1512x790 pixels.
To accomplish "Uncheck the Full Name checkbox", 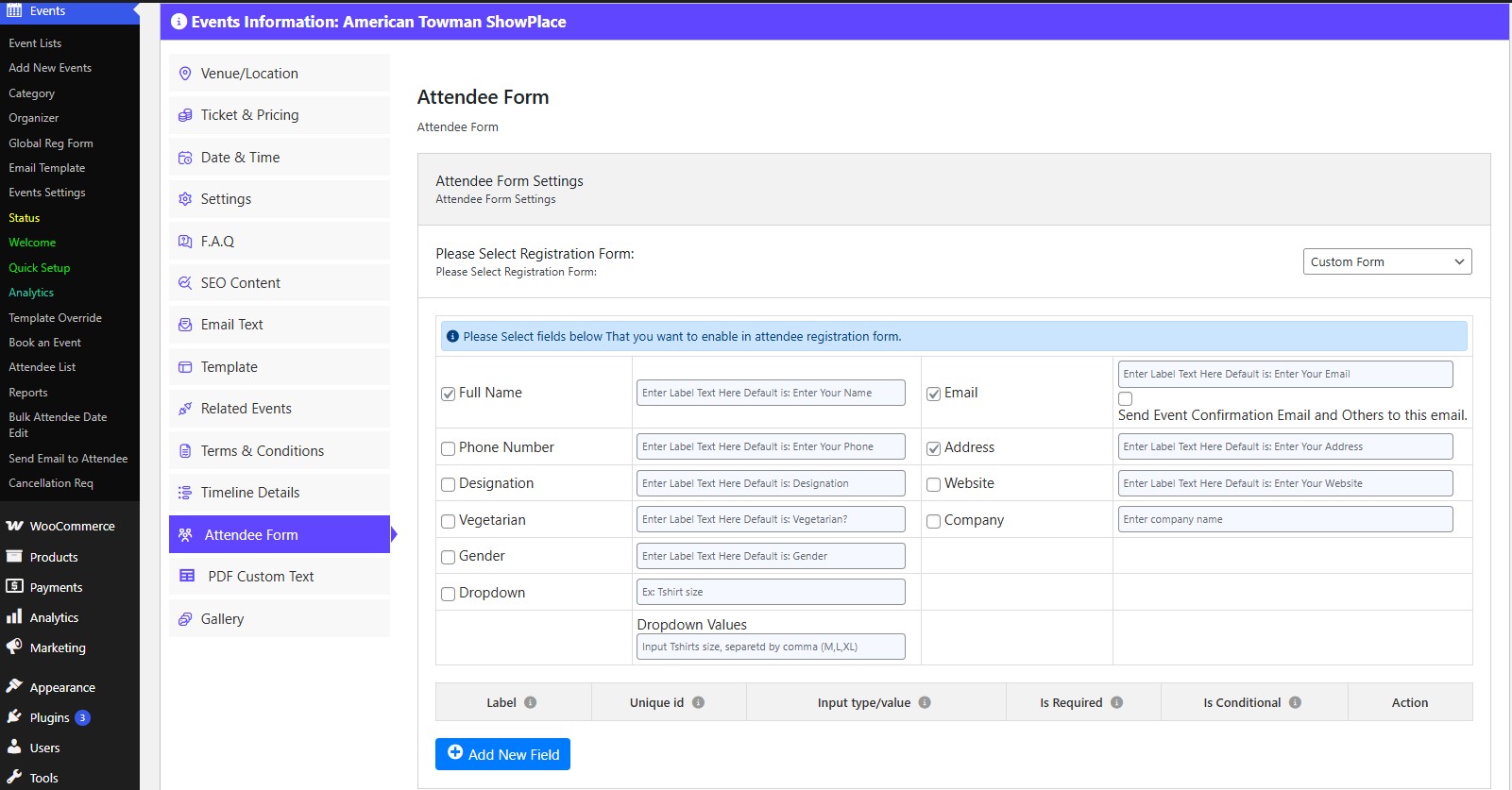I will (x=449, y=394).
